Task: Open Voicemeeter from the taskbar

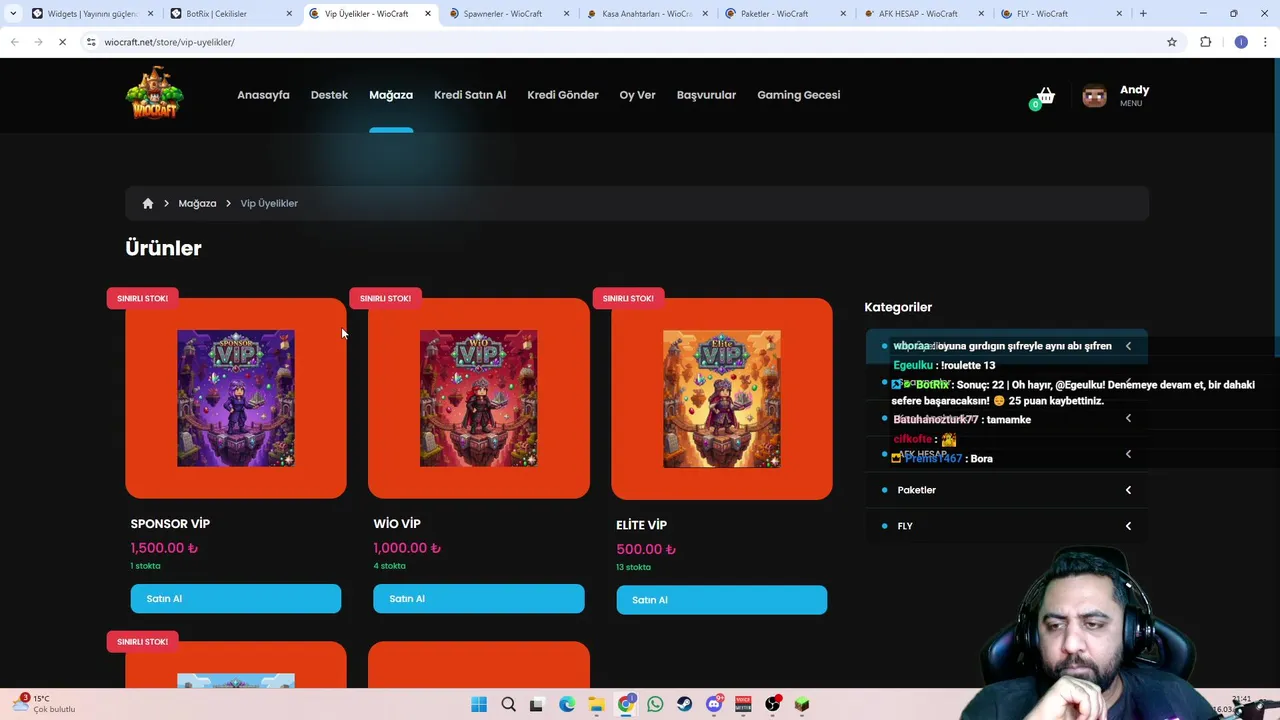Action: (x=743, y=705)
